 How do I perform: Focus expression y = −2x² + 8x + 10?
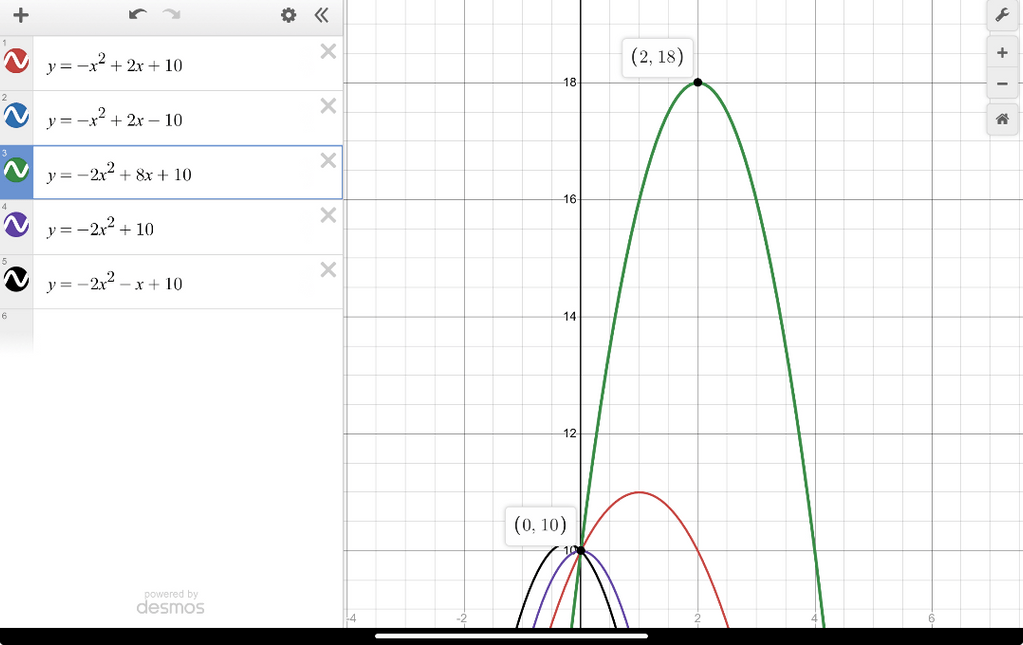[188, 173]
